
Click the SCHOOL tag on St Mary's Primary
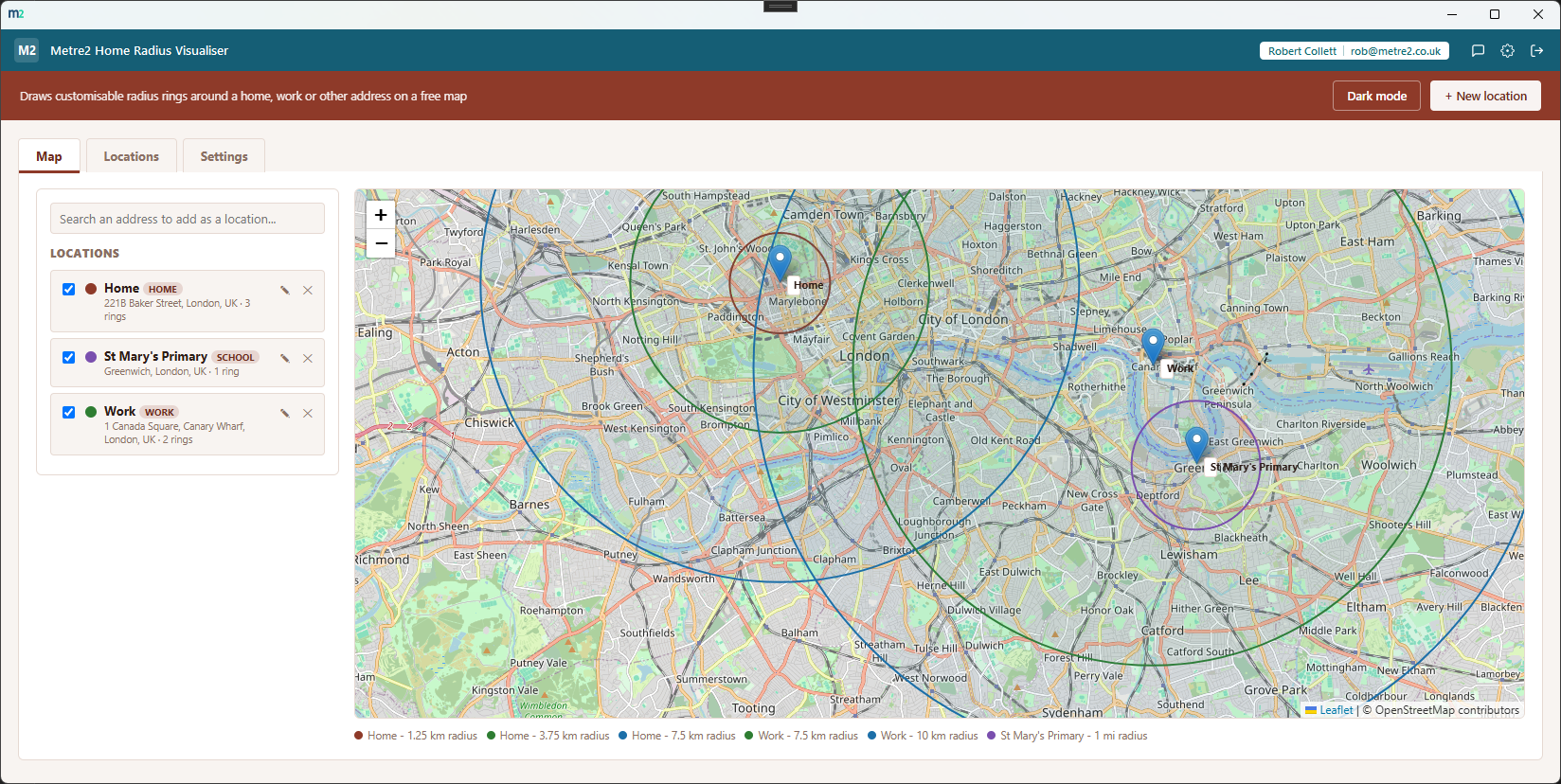[236, 358]
